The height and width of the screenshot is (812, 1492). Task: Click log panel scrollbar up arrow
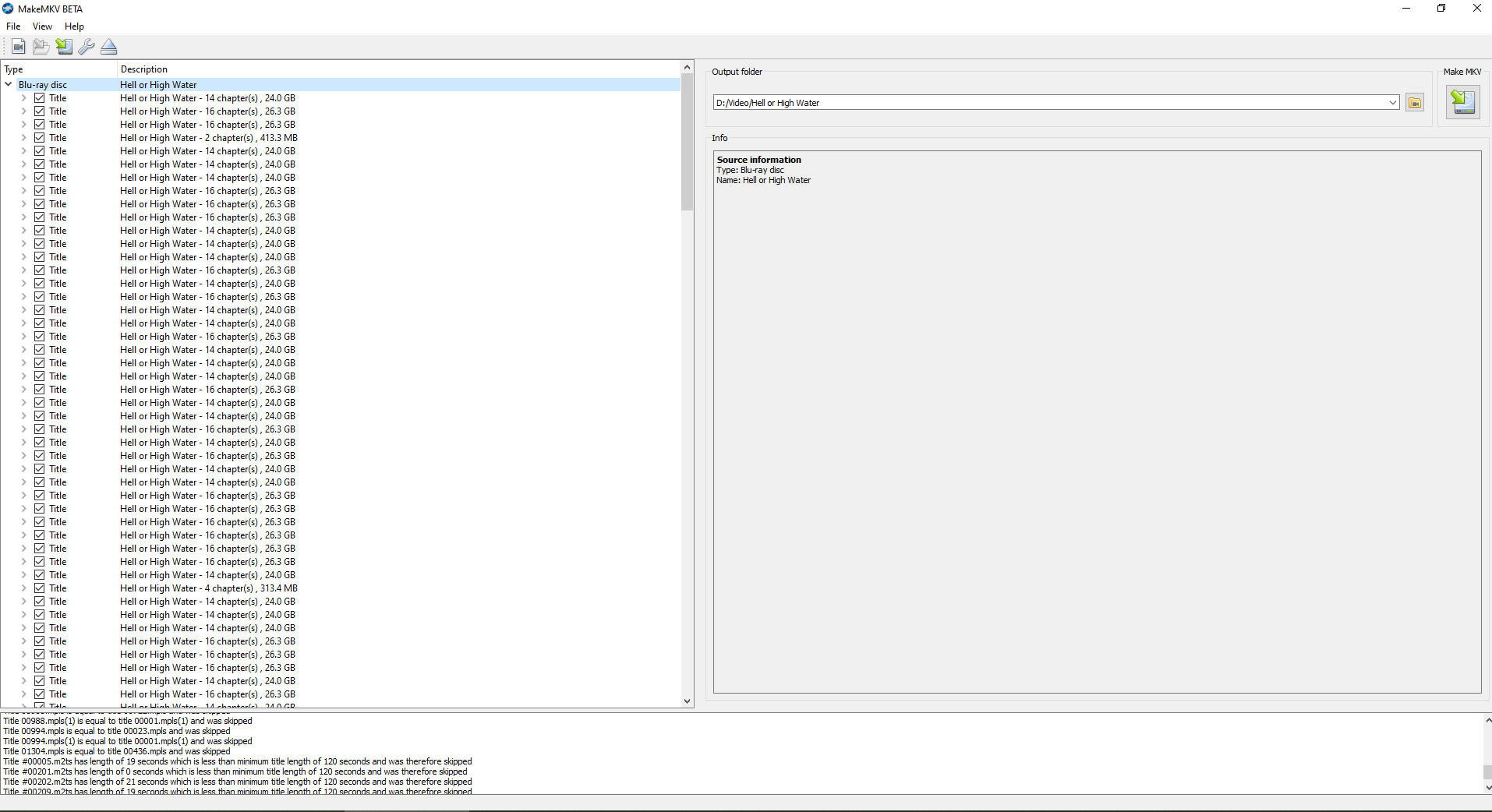(x=1487, y=721)
